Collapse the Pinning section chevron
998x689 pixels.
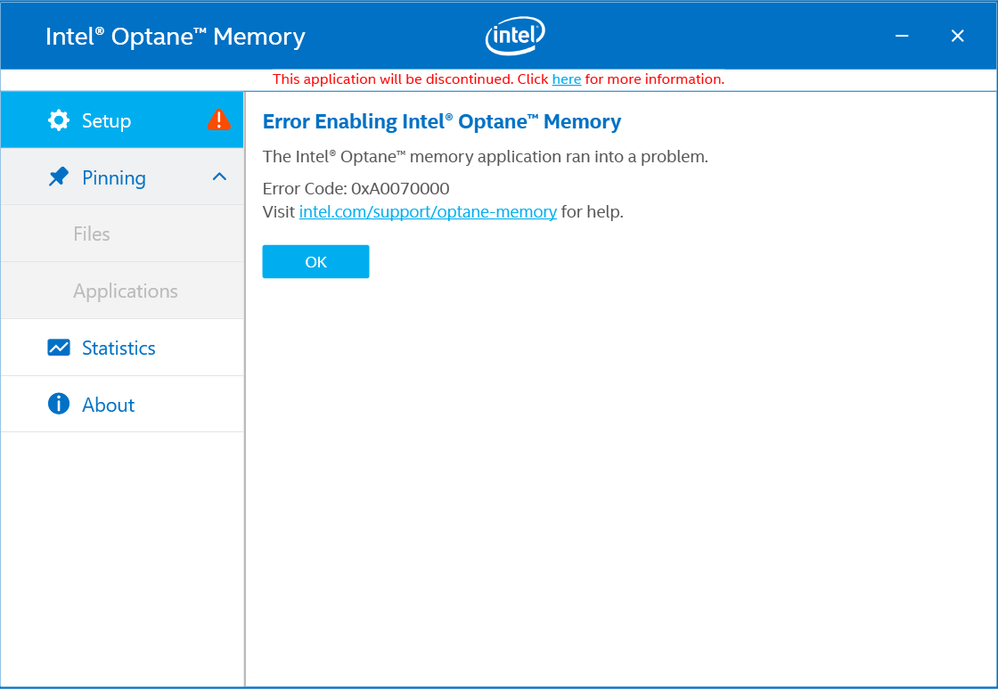[219, 177]
